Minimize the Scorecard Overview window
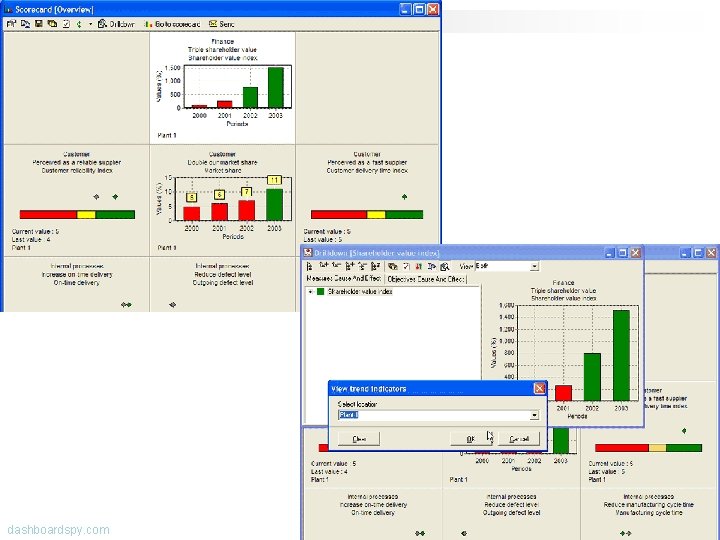Screen dimensions: 720x540 405,9
